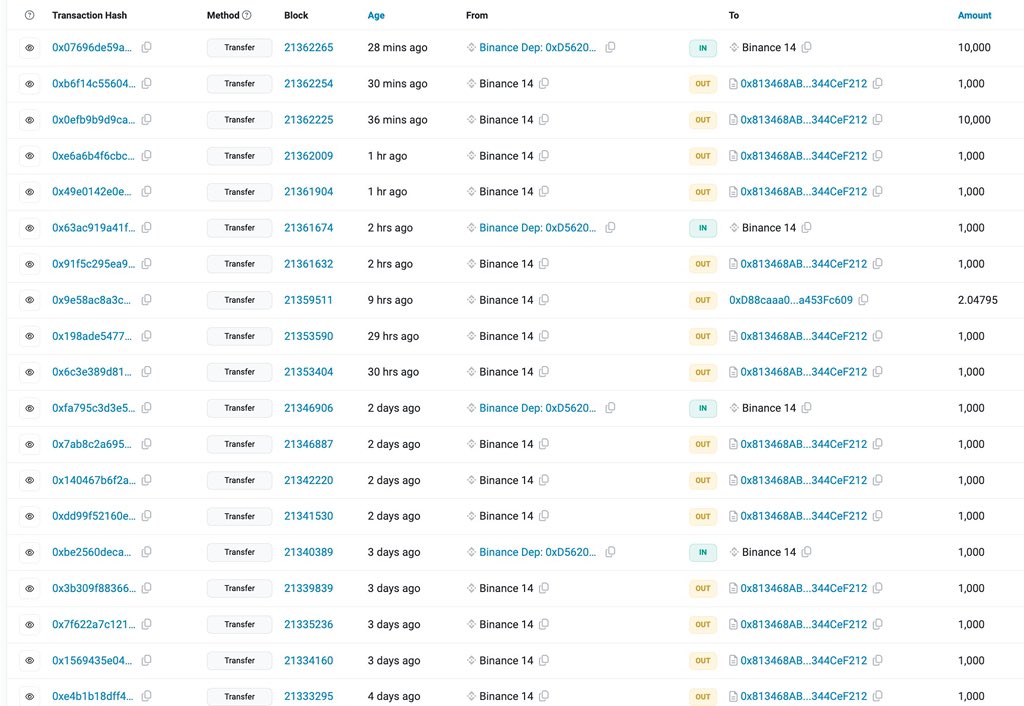
Task: Click the Transaction Hash column header
Action: click(89, 15)
